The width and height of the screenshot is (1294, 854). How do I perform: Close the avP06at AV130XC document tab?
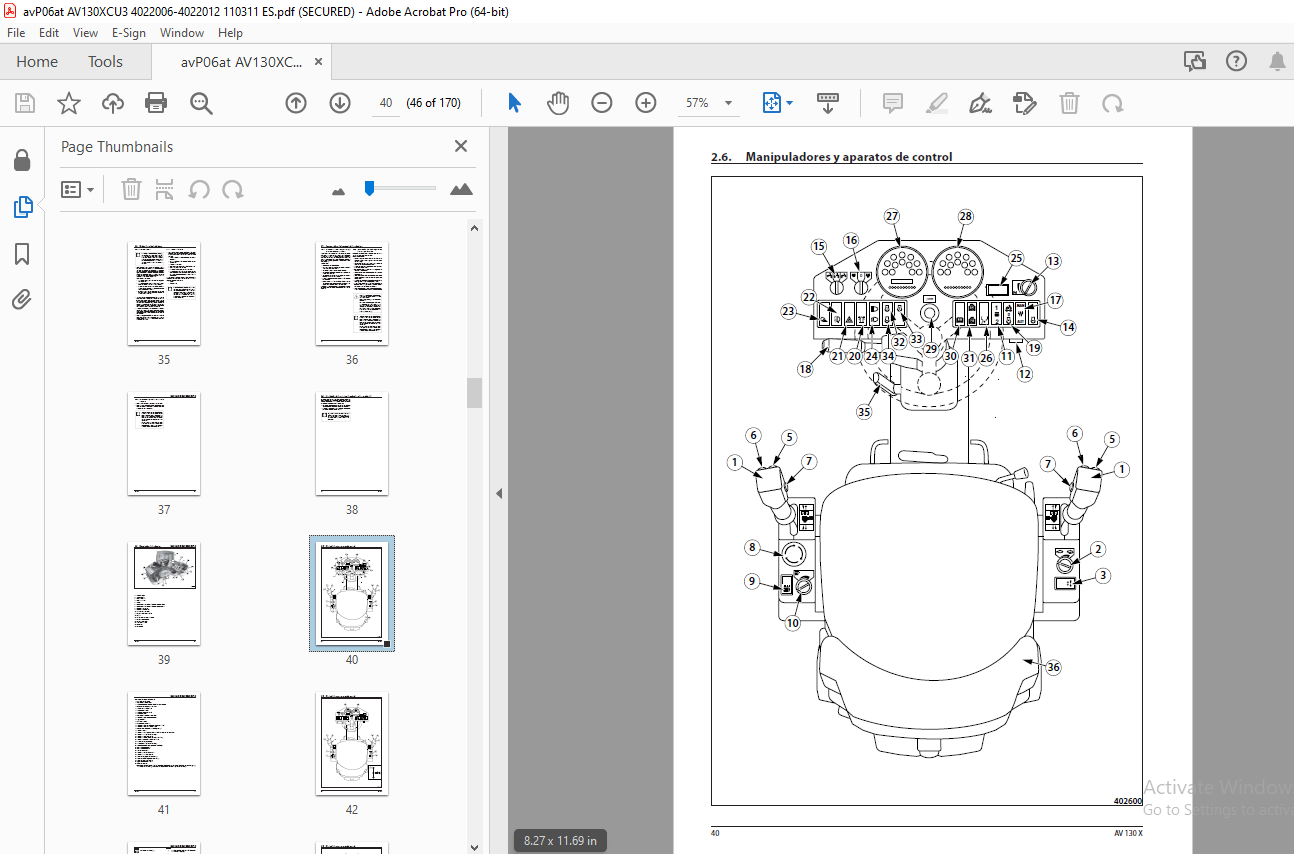click(x=318, y=62)
